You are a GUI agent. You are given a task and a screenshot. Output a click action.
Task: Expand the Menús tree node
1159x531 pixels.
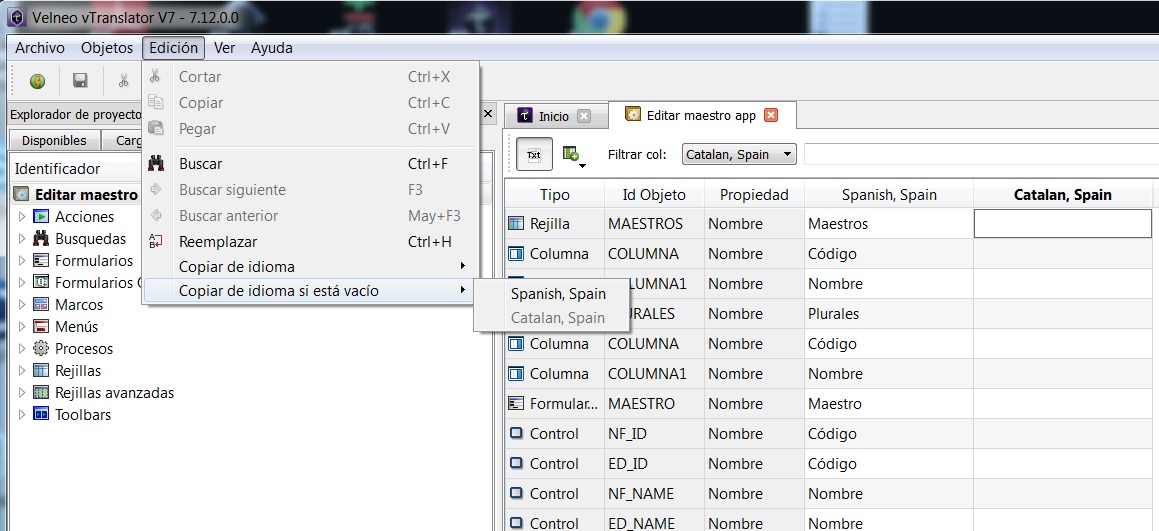pos(21,326)
